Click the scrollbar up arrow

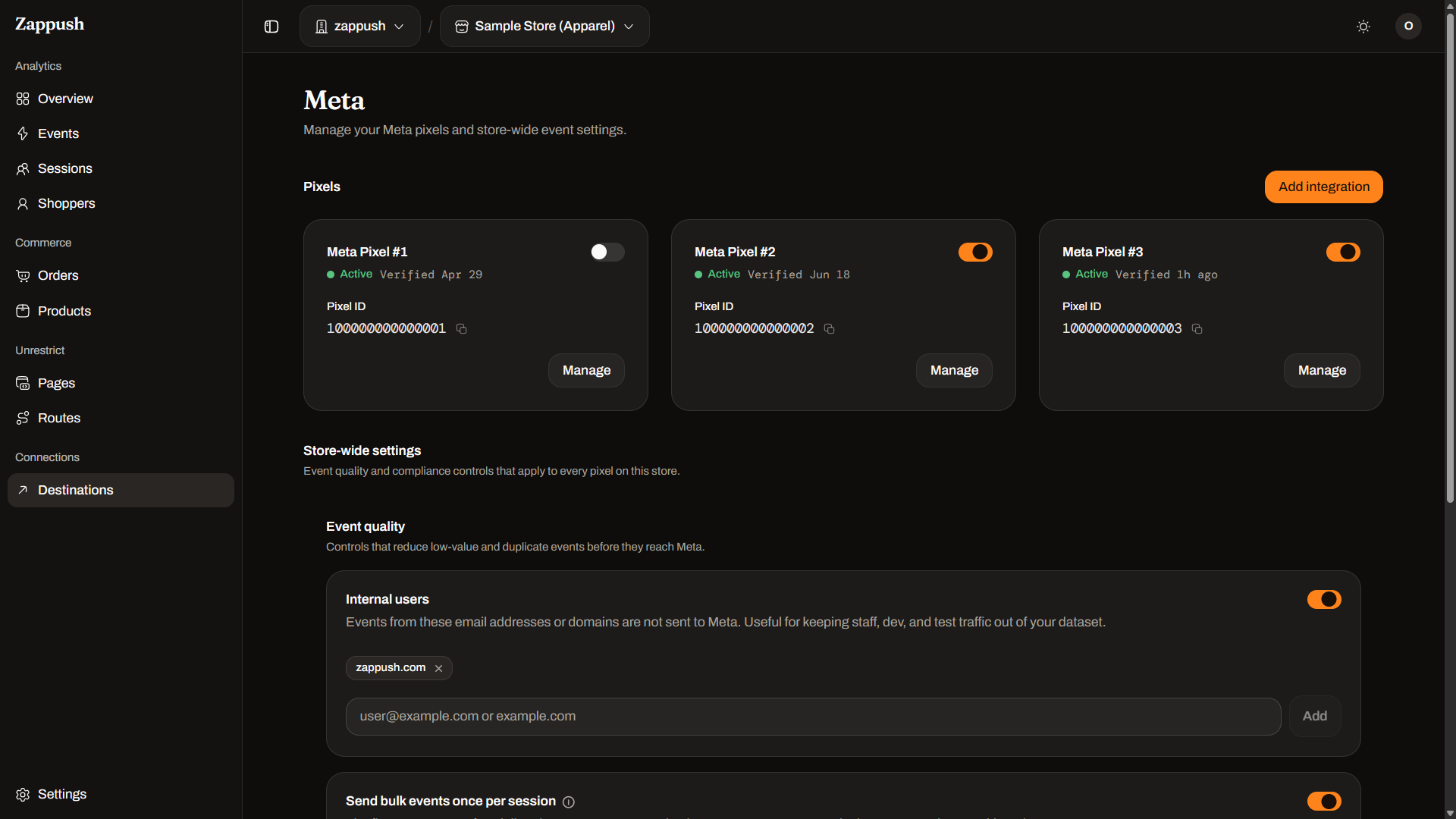(x=1450, y=5)
